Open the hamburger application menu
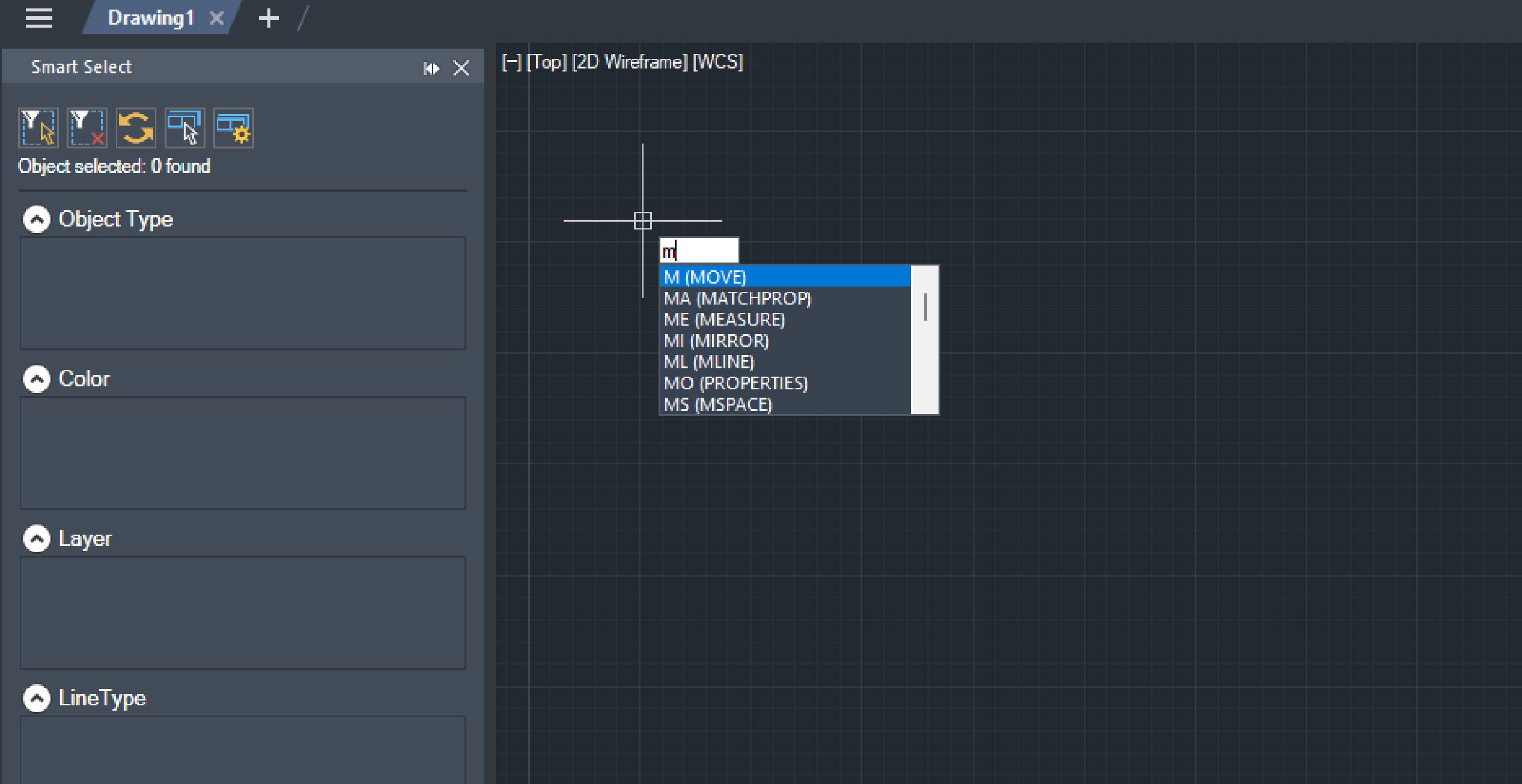Screen dimensions: 1522x784 (x=39, y=18)
